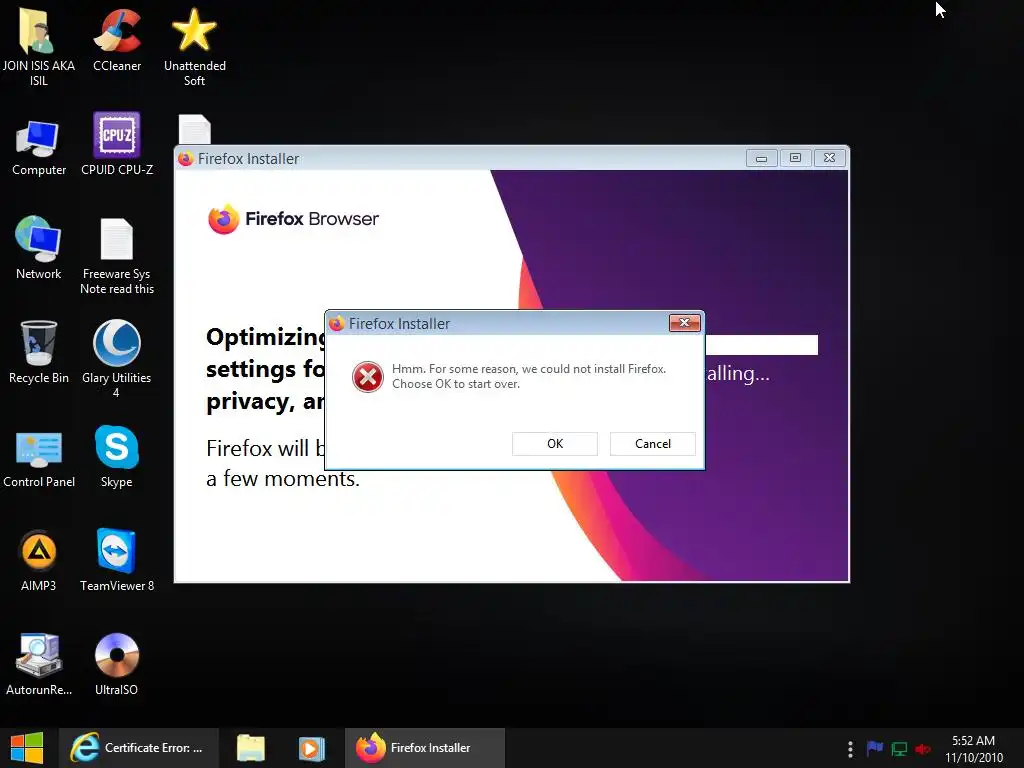Select the Unattended Soft star icon

click(195, 47)
